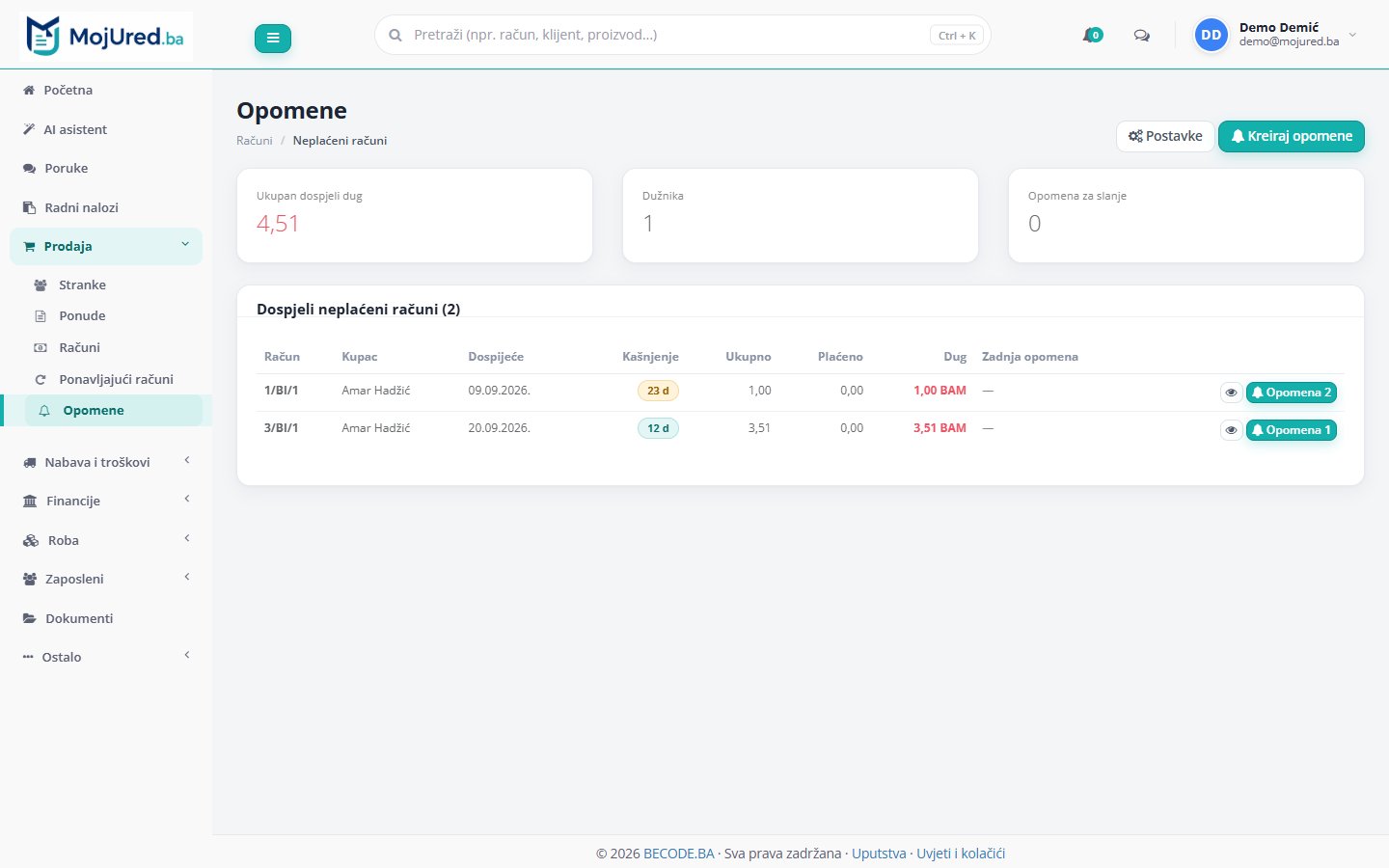
Task: Expand the Ostalo section
Action: click(106, 657)
